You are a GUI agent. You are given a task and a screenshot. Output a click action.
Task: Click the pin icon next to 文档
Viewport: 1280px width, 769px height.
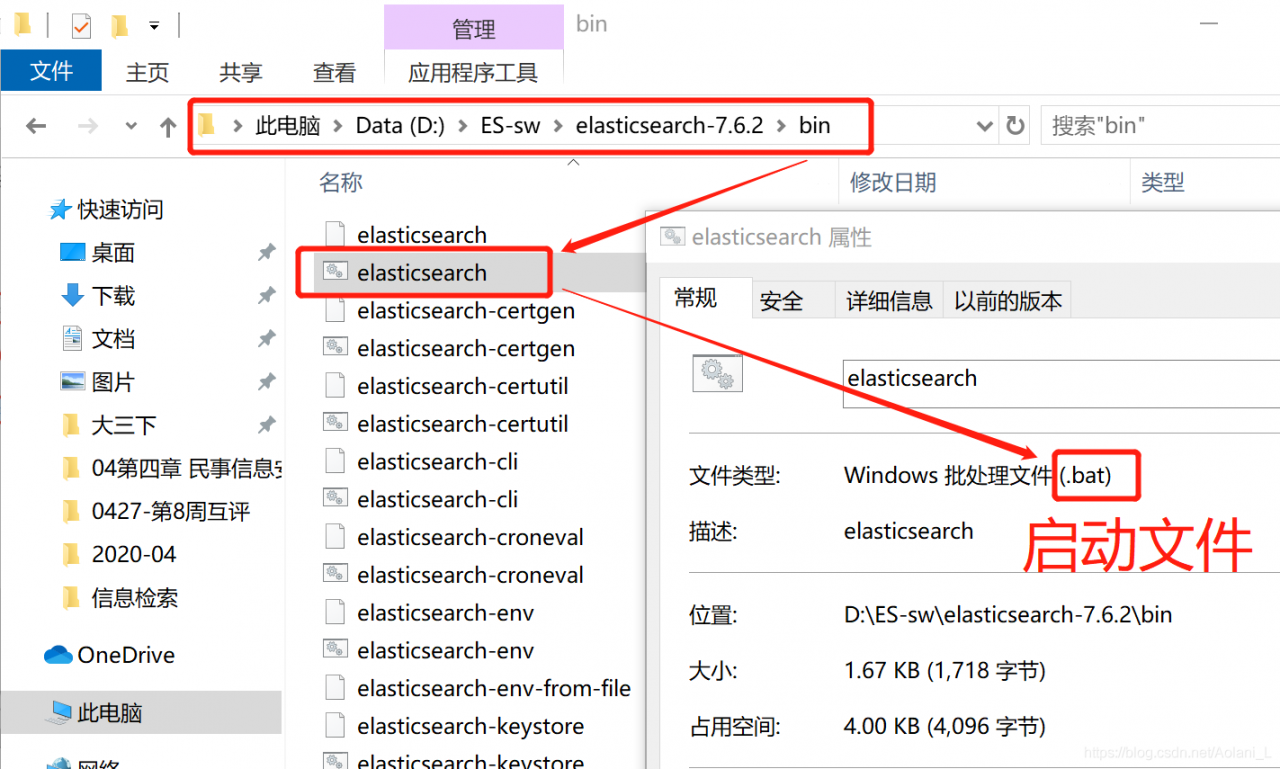click(x=266, y=339)
